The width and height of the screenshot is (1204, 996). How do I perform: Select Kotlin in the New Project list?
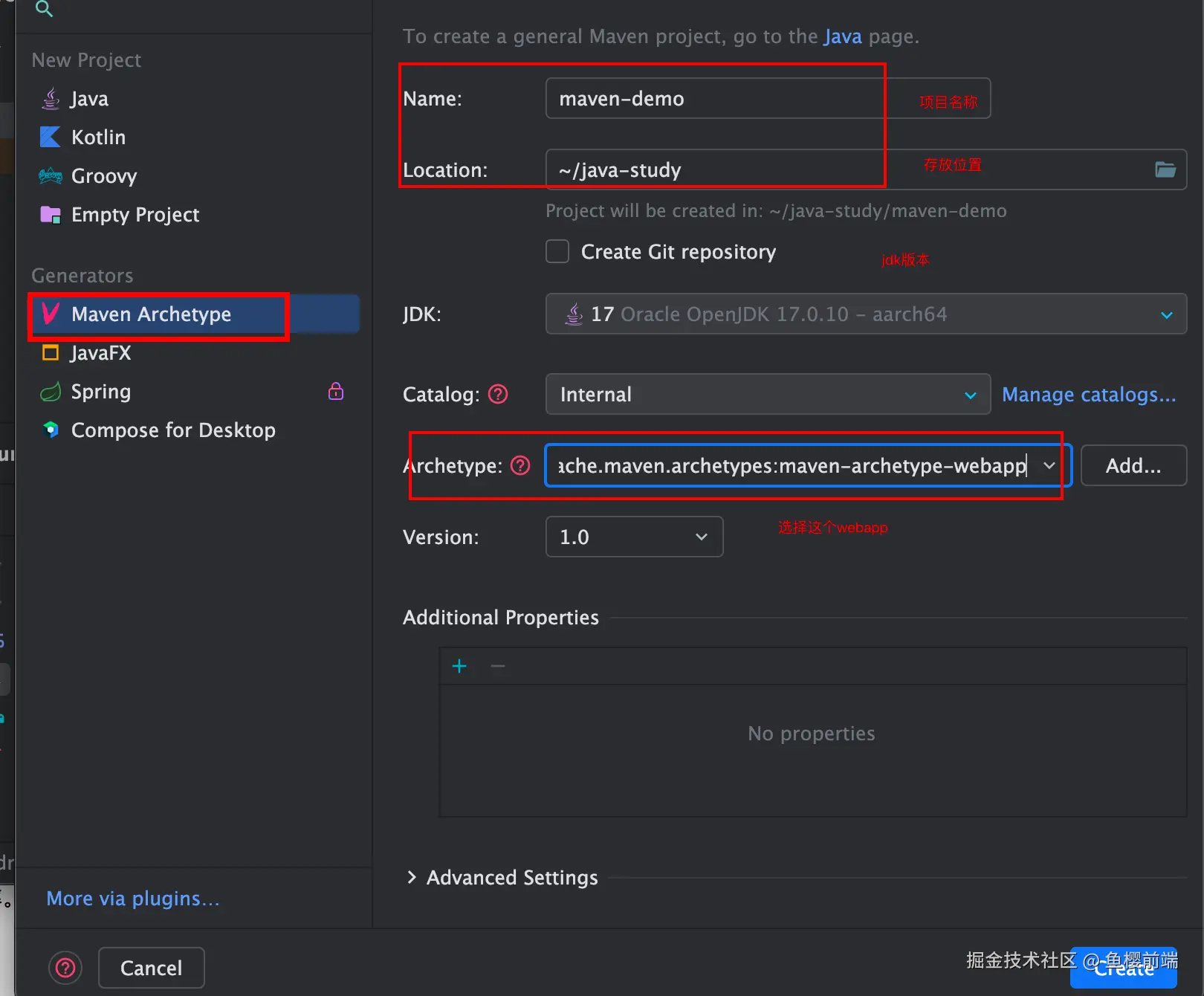[98, 138]
